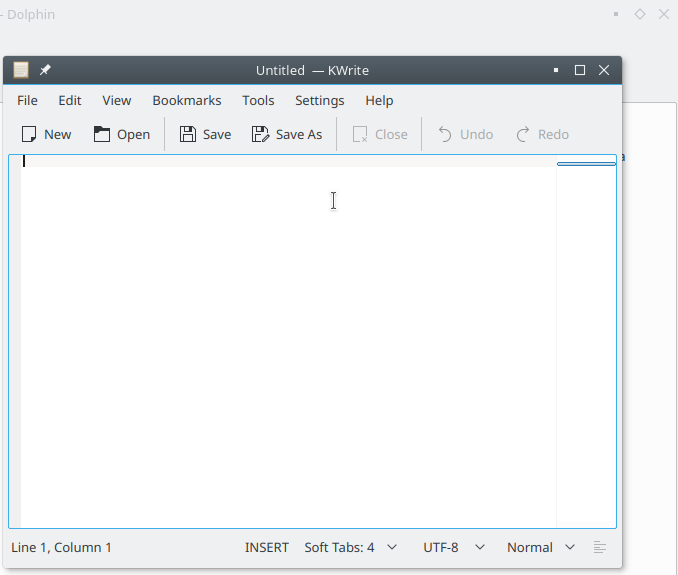Viewport: 678px width, 575px height.
Task: Click the Save As toolbar button
Action: pyautogui.click(x=287, y=134)
